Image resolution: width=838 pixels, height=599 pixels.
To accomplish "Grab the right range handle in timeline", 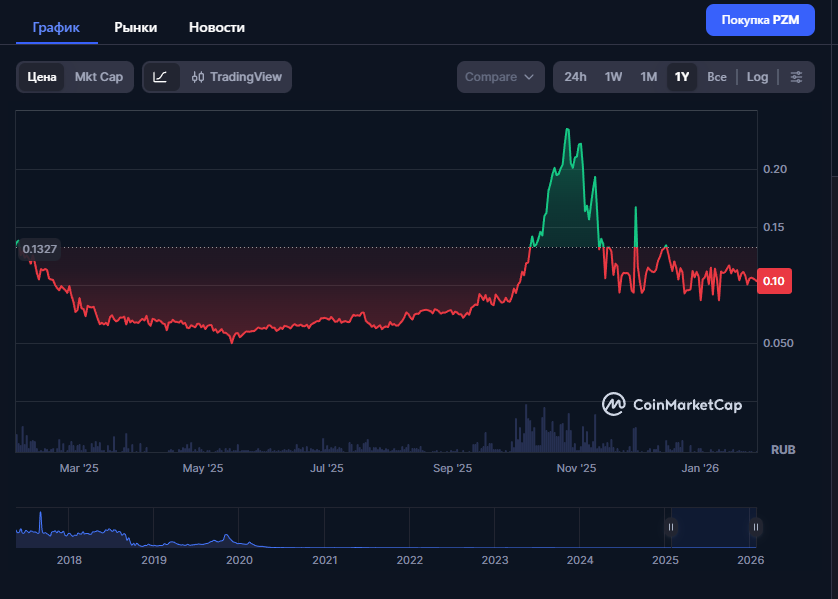I will 756,527.
